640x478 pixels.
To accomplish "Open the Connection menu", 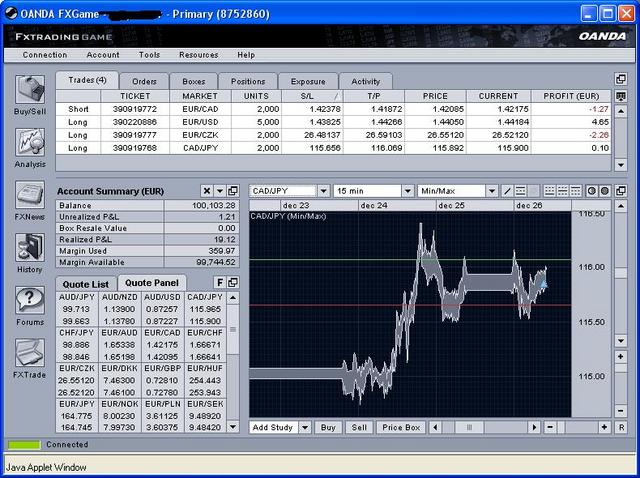I will coord(45,55).
